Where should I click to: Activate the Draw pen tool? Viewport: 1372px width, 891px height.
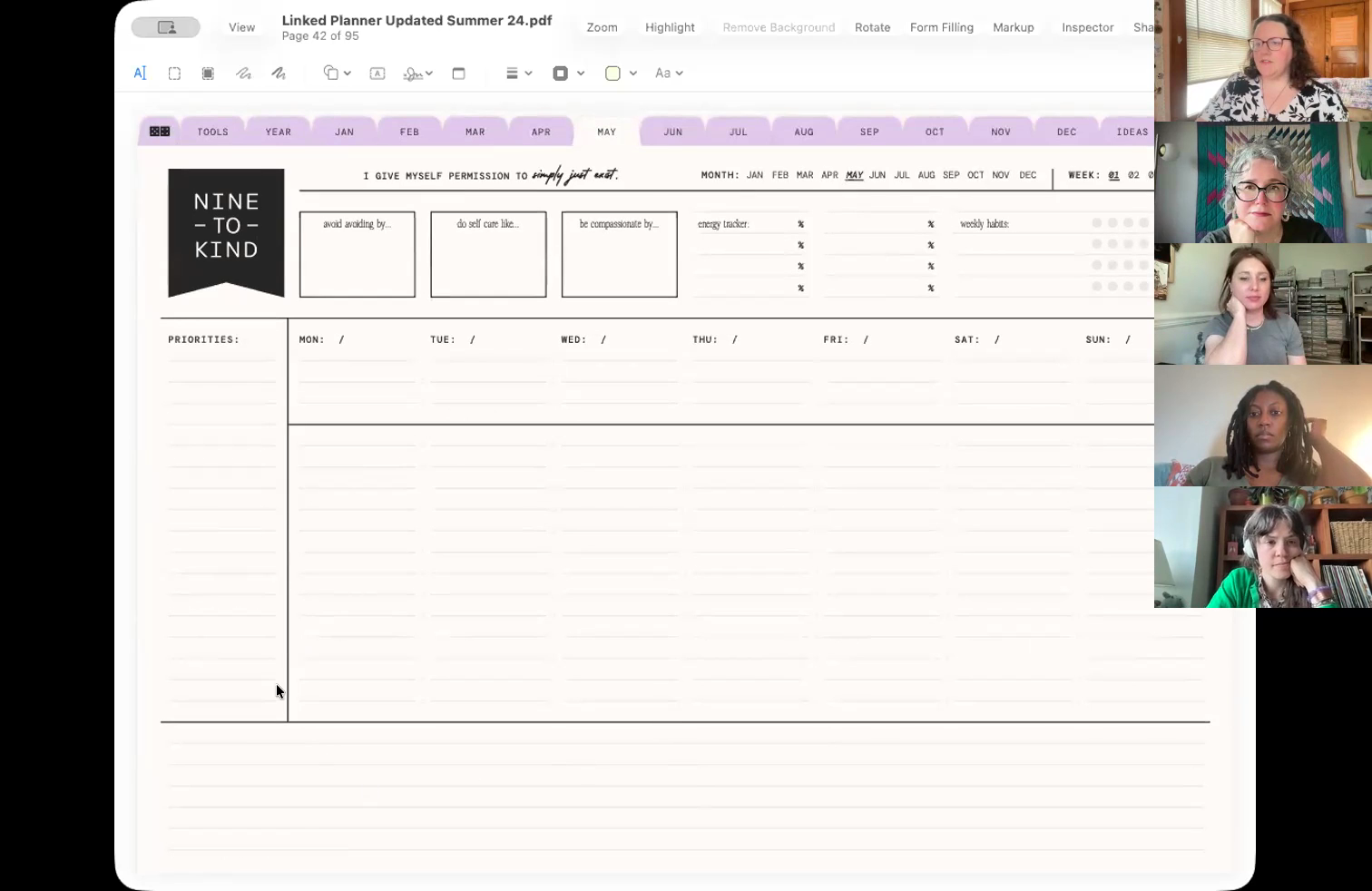click(279, 73)
